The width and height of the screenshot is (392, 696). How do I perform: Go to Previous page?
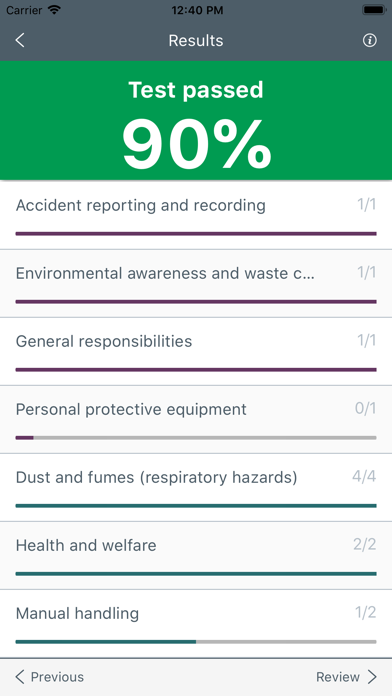pyautogui.click(x=49, y=677)
